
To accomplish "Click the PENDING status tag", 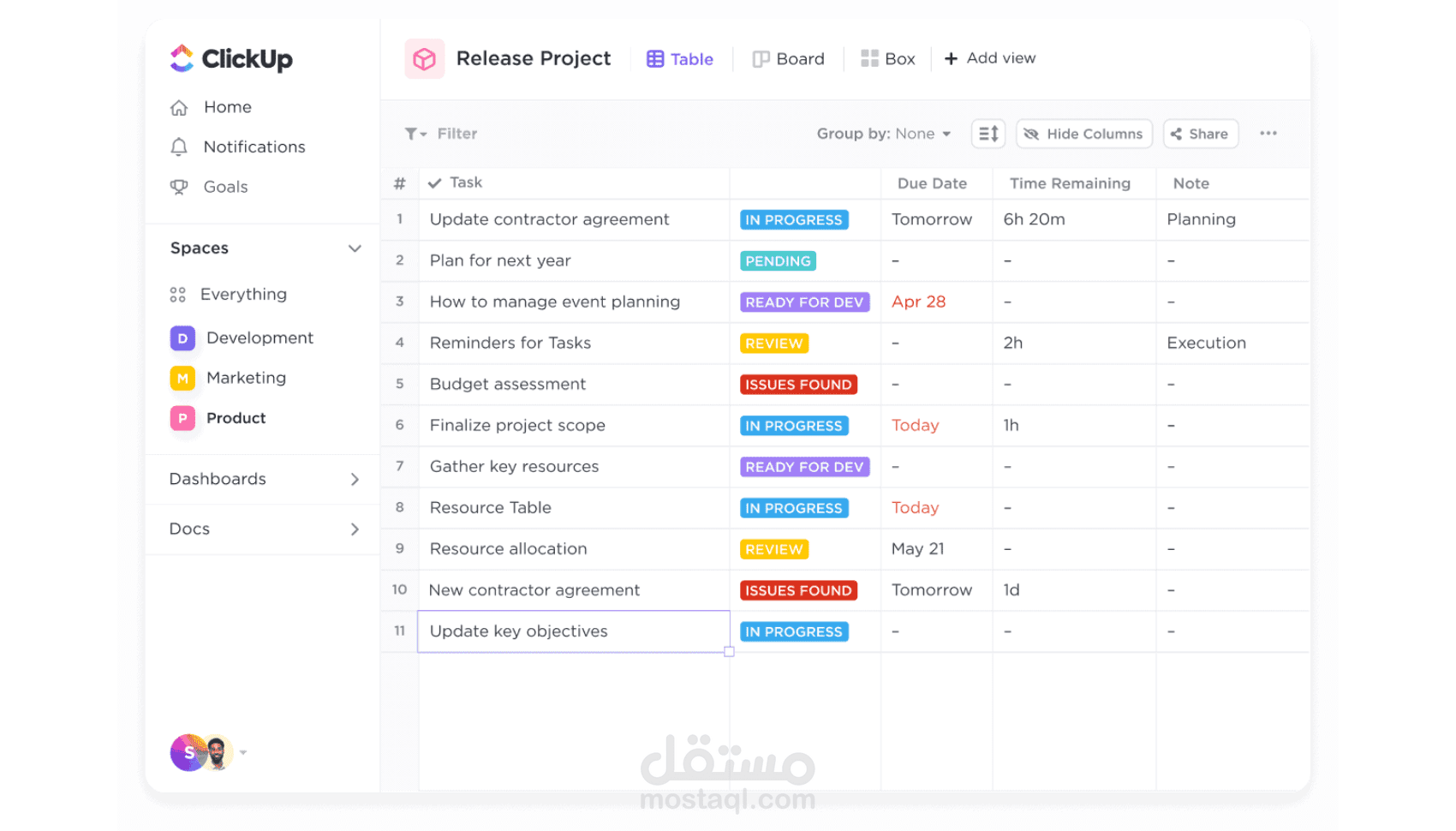I will click(778, 261).
